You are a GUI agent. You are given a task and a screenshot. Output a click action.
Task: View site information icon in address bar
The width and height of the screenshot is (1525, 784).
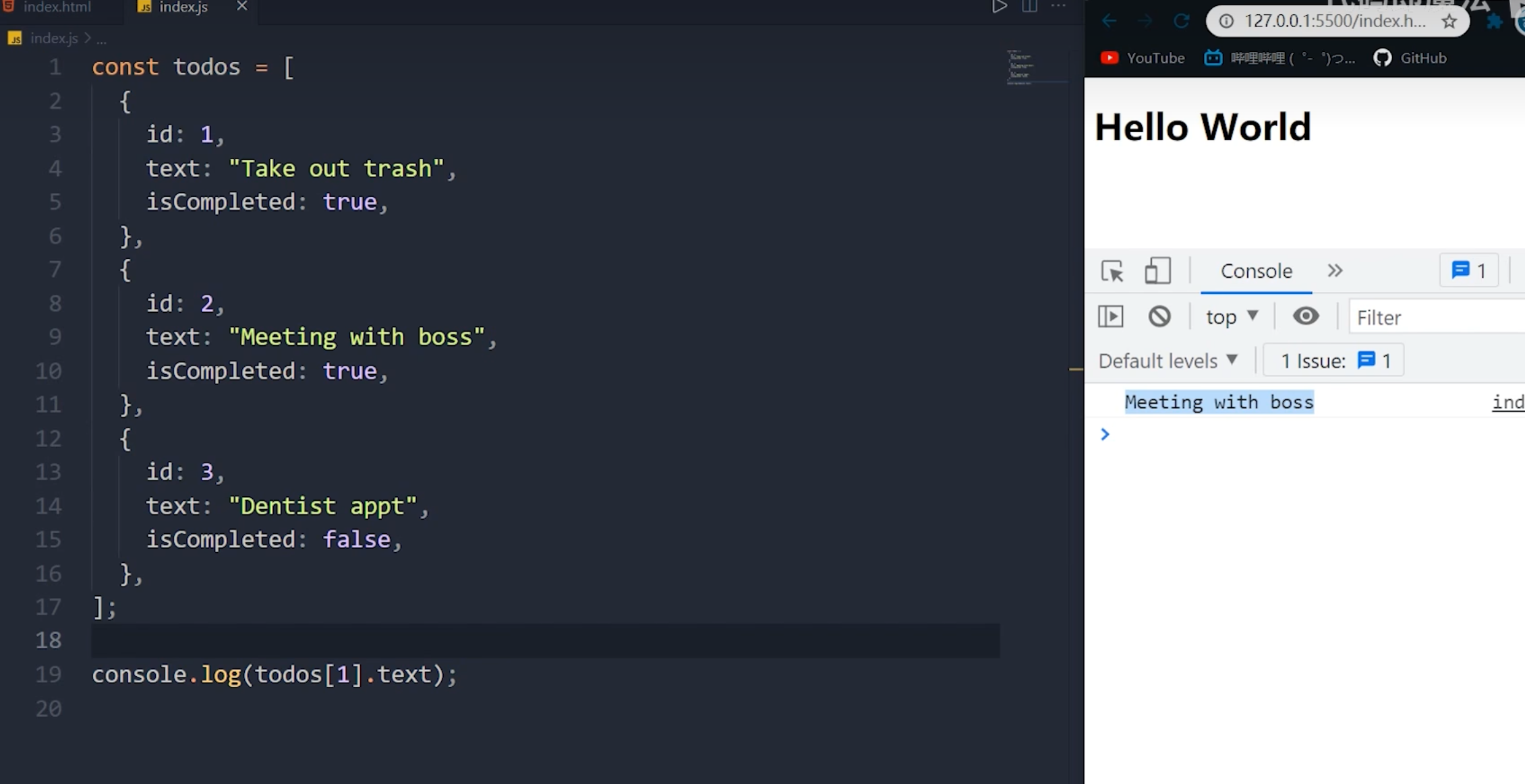click(x=1227, y=22)
